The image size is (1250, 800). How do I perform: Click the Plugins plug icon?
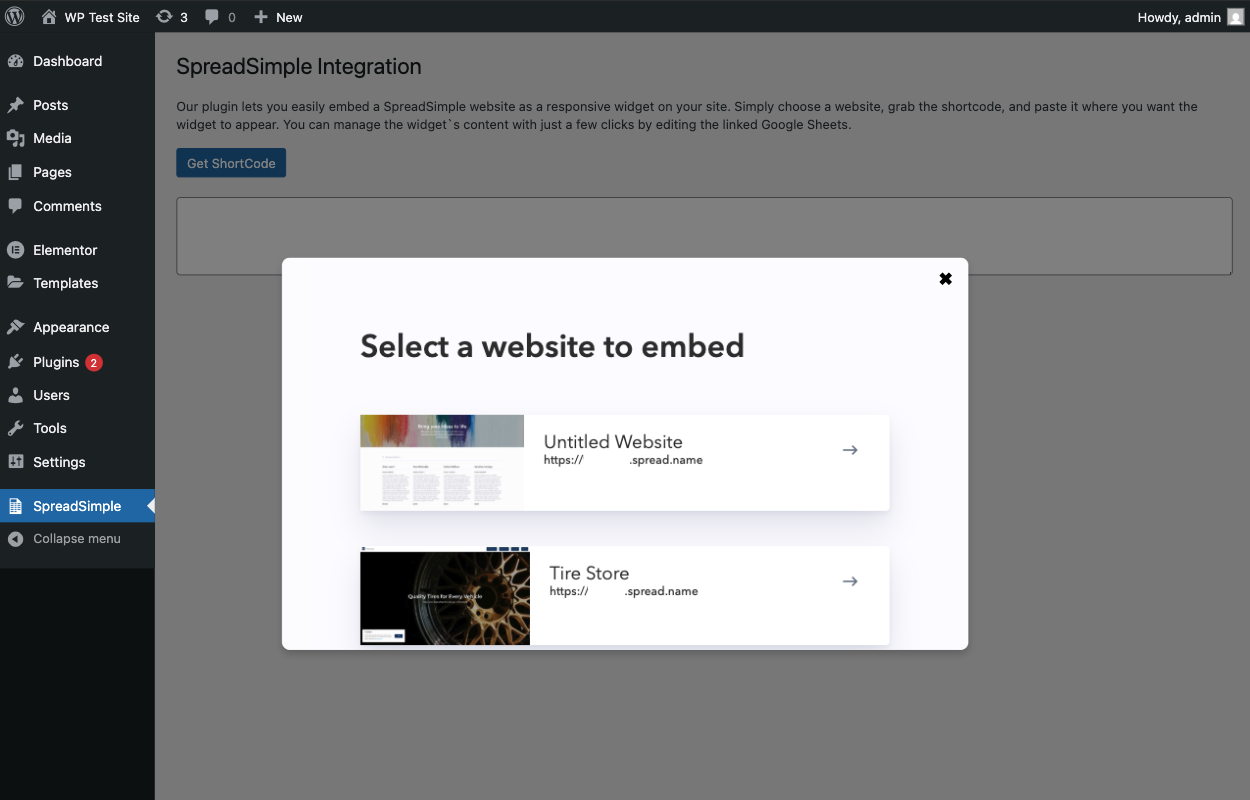coord(15,362)
